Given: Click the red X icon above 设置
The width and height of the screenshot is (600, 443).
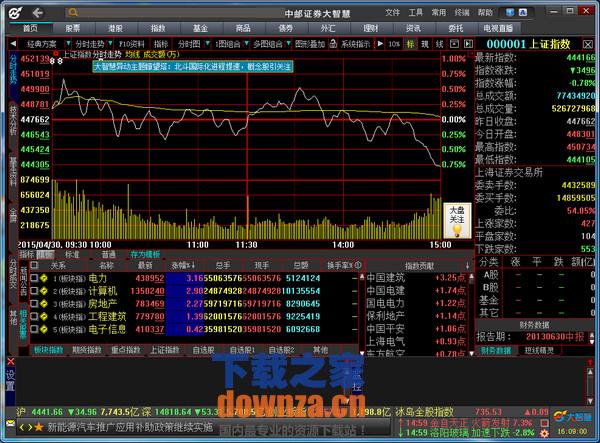Looking at the screenshot, I should coord(11,361).
